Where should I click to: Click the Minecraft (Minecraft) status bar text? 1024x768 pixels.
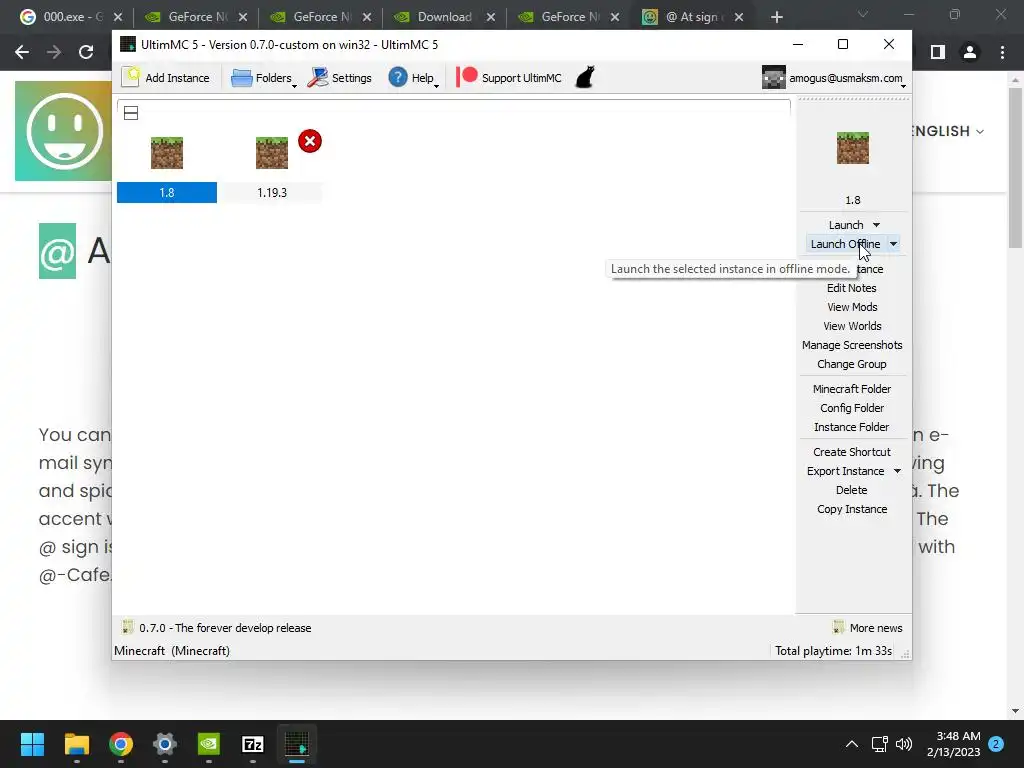point(172,650)
